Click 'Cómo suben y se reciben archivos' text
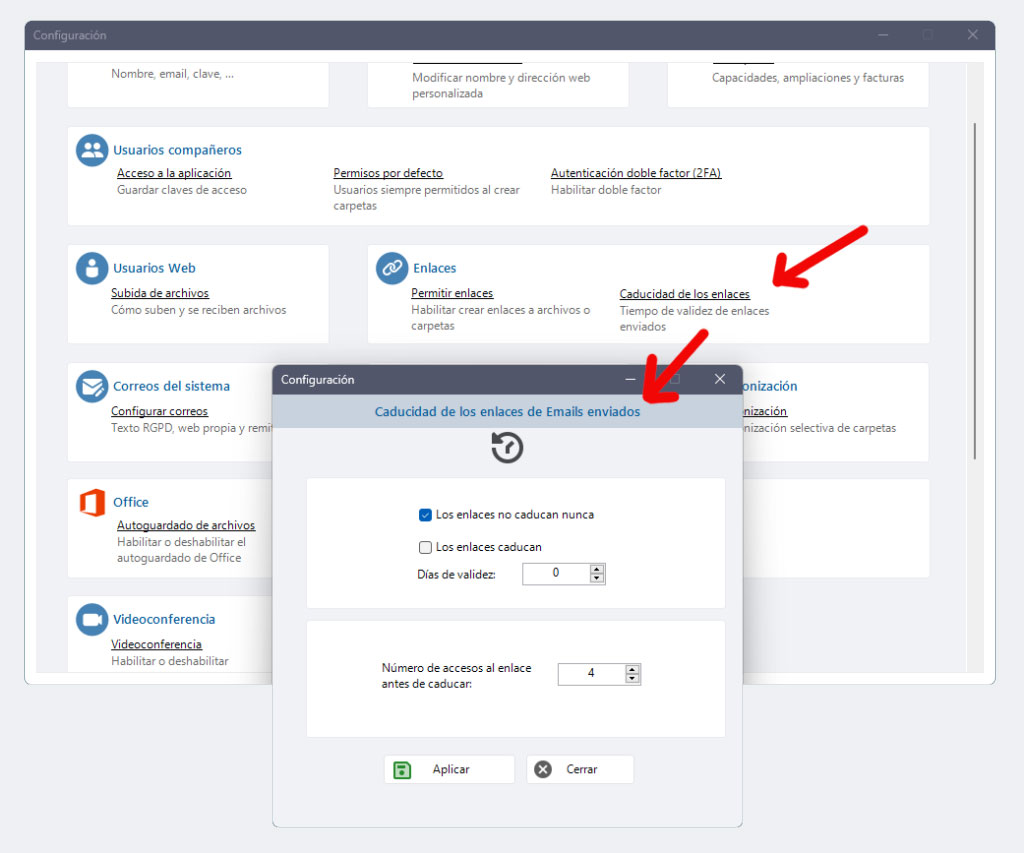Image resolution: width=1024 pixels, height=853 pixels. (199, 310)
